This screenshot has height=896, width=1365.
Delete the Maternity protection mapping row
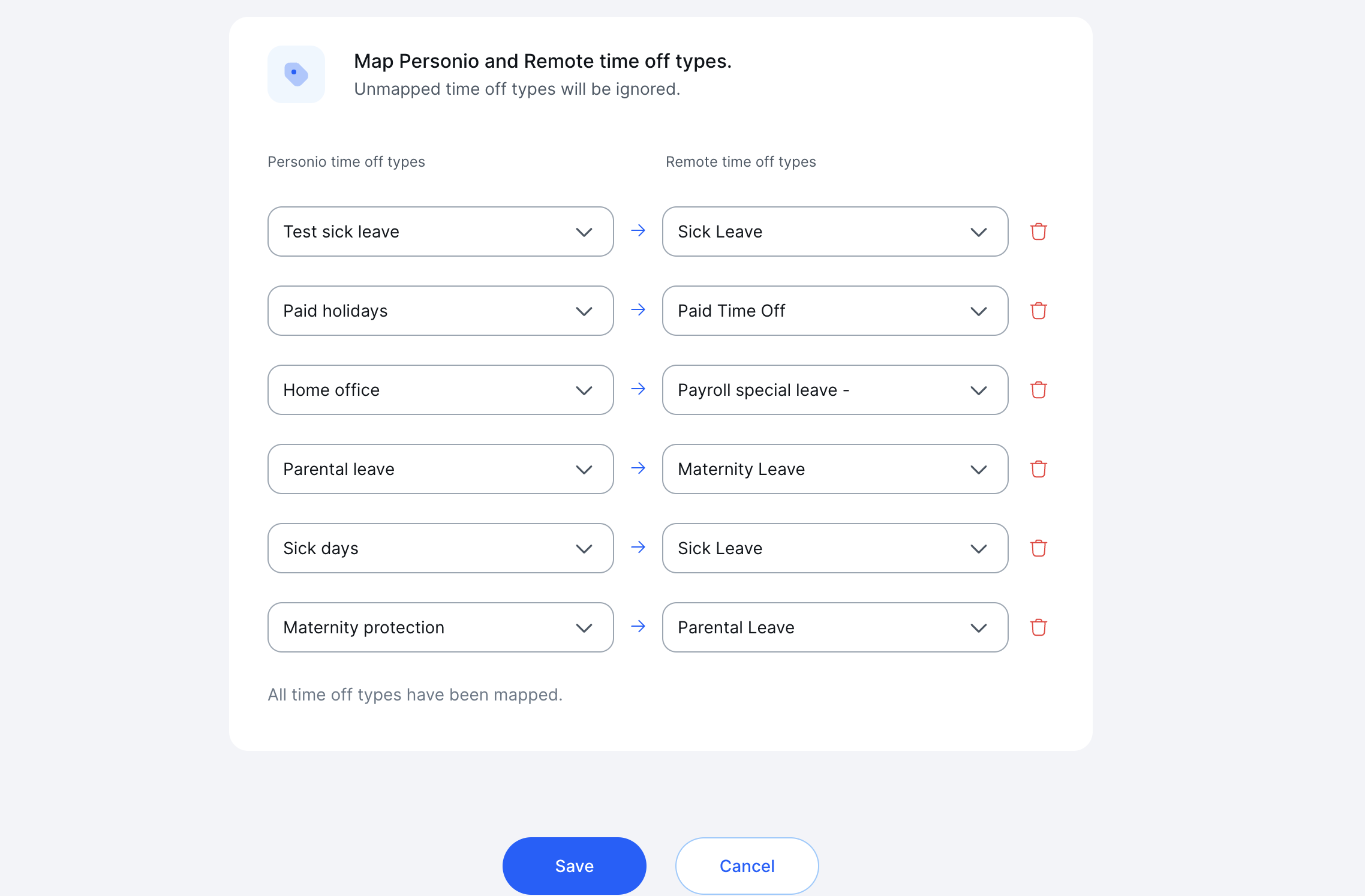pyautogui.click(x=1038, y=627)
